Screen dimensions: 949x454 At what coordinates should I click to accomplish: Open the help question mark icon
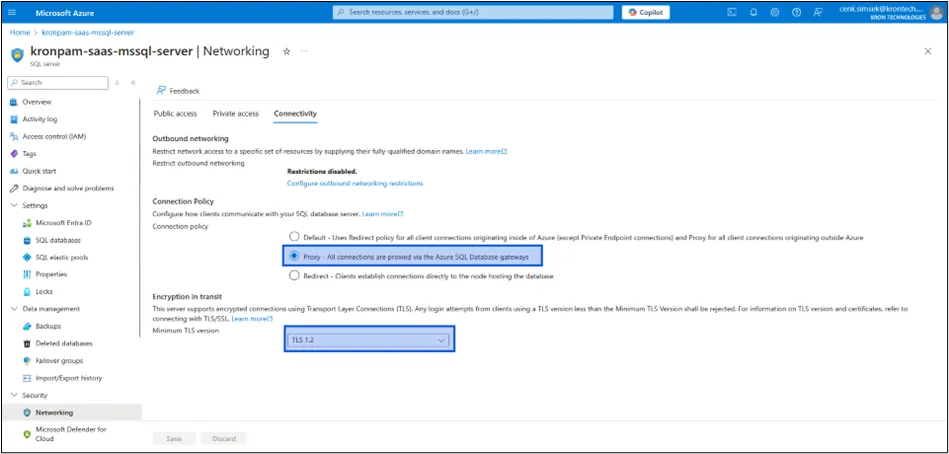796,12
